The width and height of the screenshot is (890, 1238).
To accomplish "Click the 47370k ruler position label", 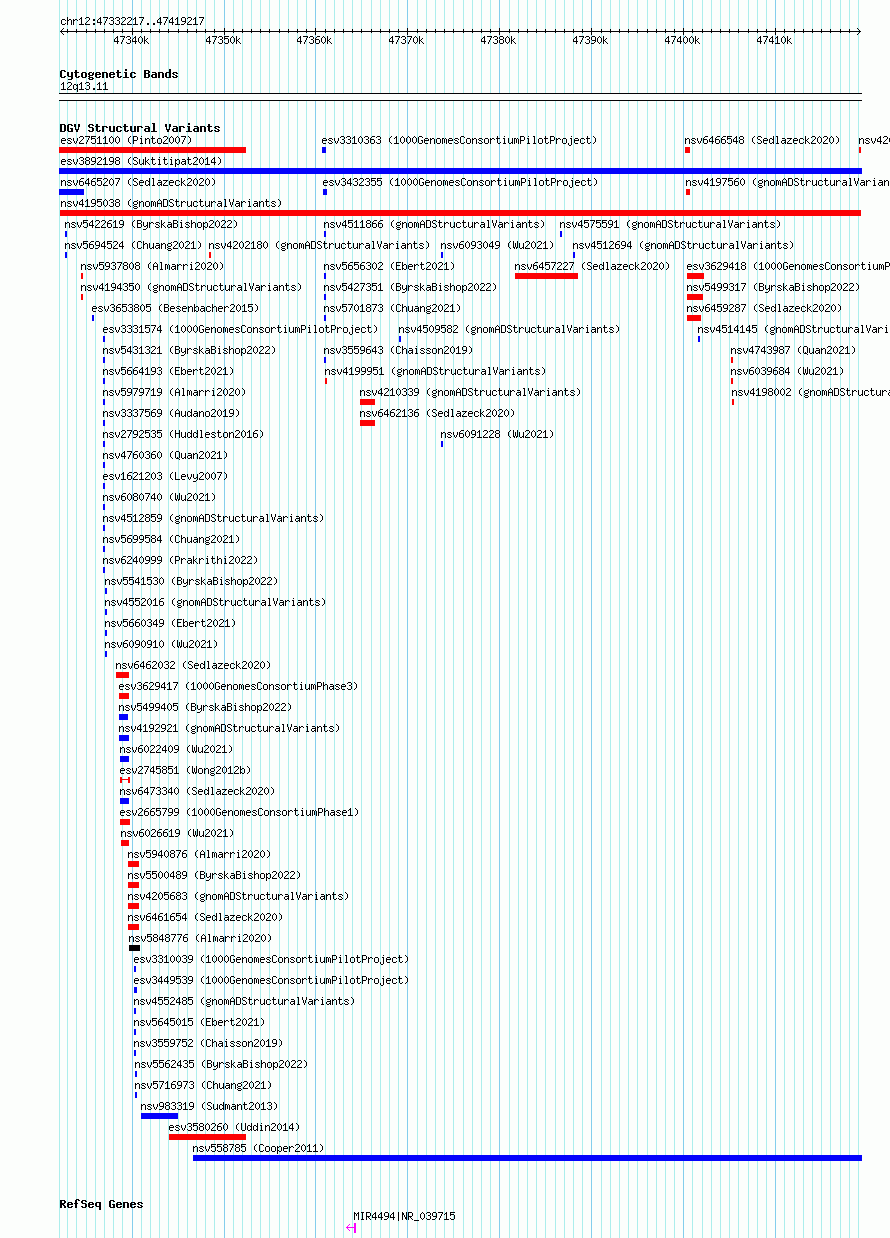I will [406, 40].
